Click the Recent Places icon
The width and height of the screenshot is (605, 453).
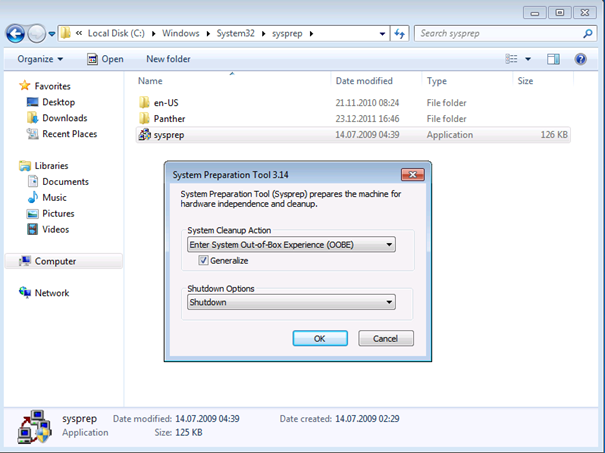[32, 134]
